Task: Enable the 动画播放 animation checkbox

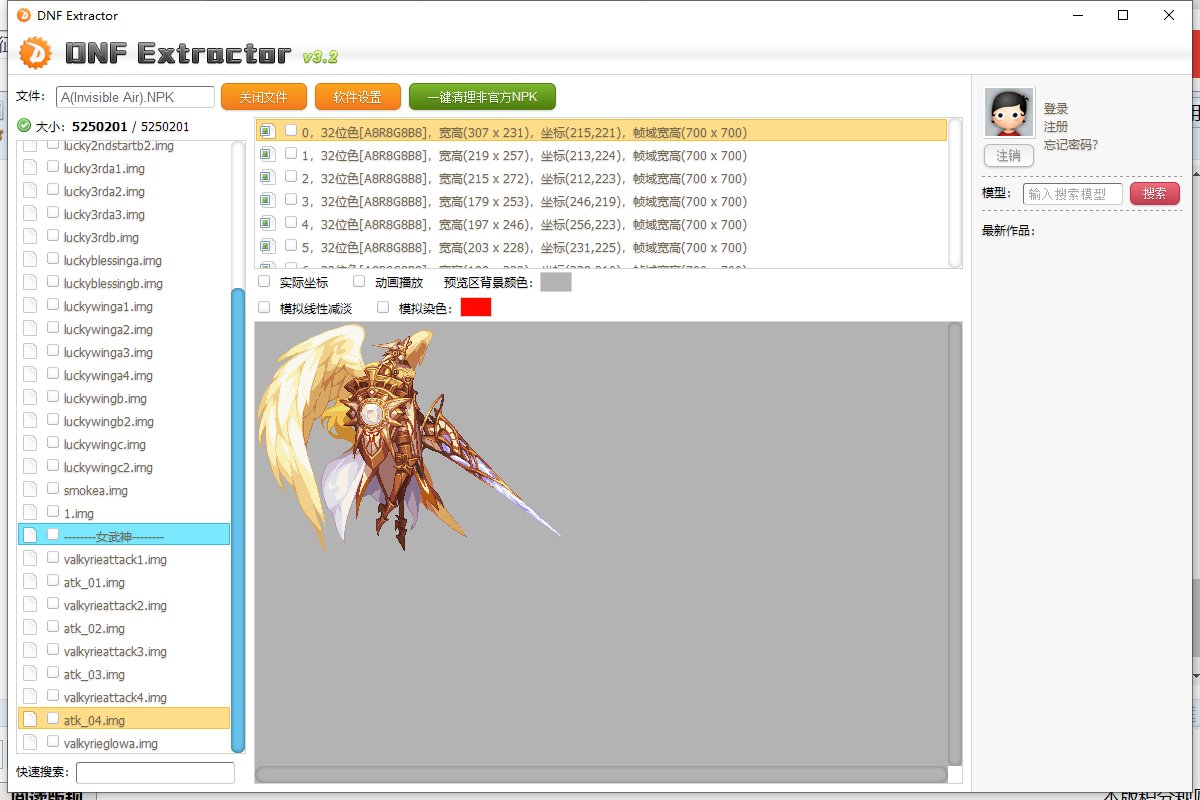Action: coord(359,282)
